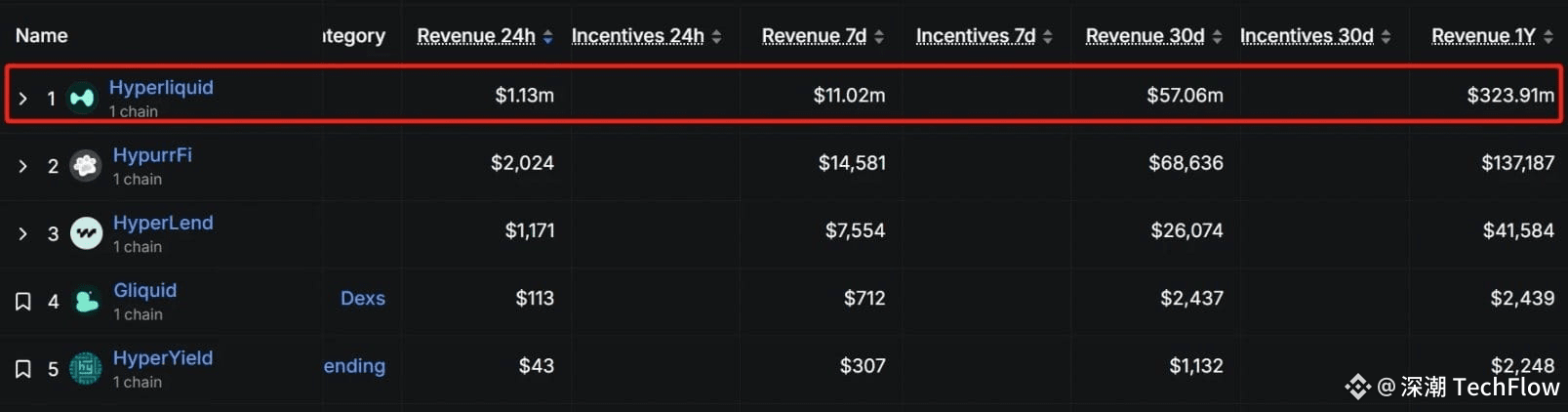Sort by Incentives 30d arrows icon
The width and height of the screenshot is (1568, 412).
pos(1386,36)
